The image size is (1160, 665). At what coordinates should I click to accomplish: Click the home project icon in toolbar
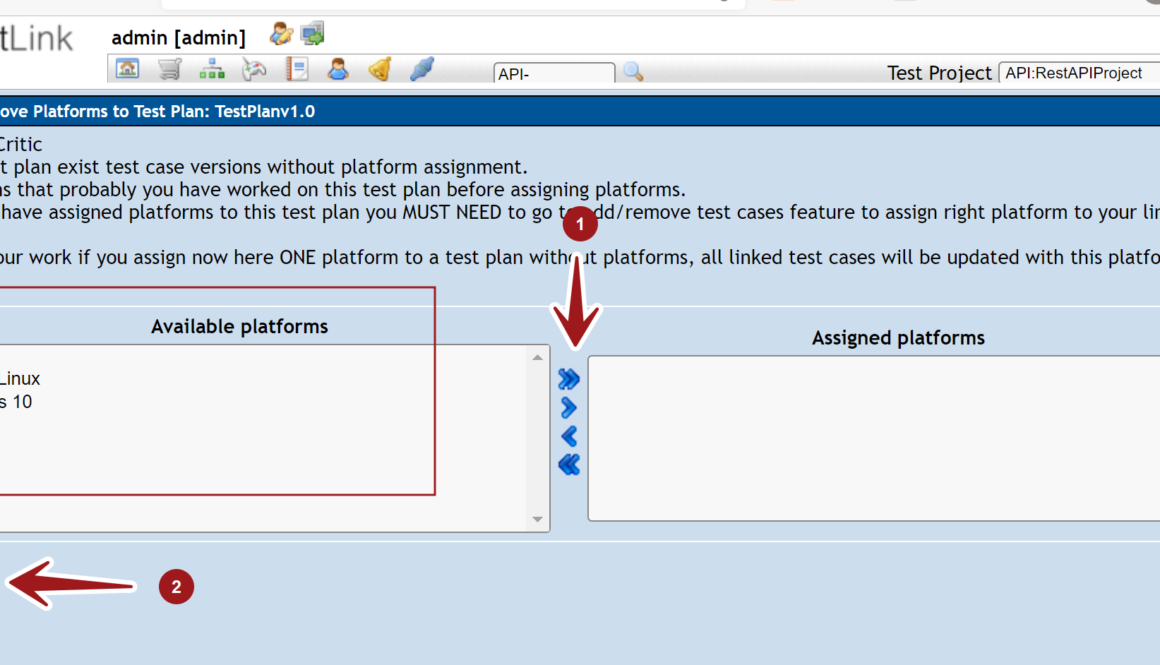click(127, 69)
